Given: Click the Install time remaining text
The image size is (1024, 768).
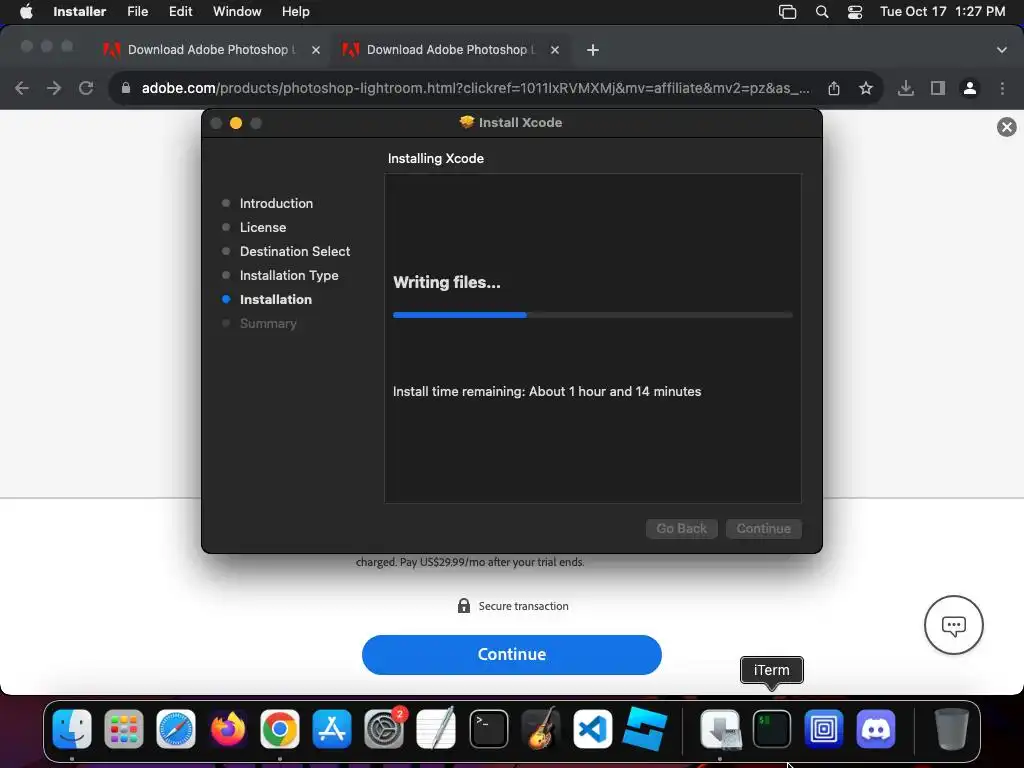Looking at the screenshot, I should [547, 391].
